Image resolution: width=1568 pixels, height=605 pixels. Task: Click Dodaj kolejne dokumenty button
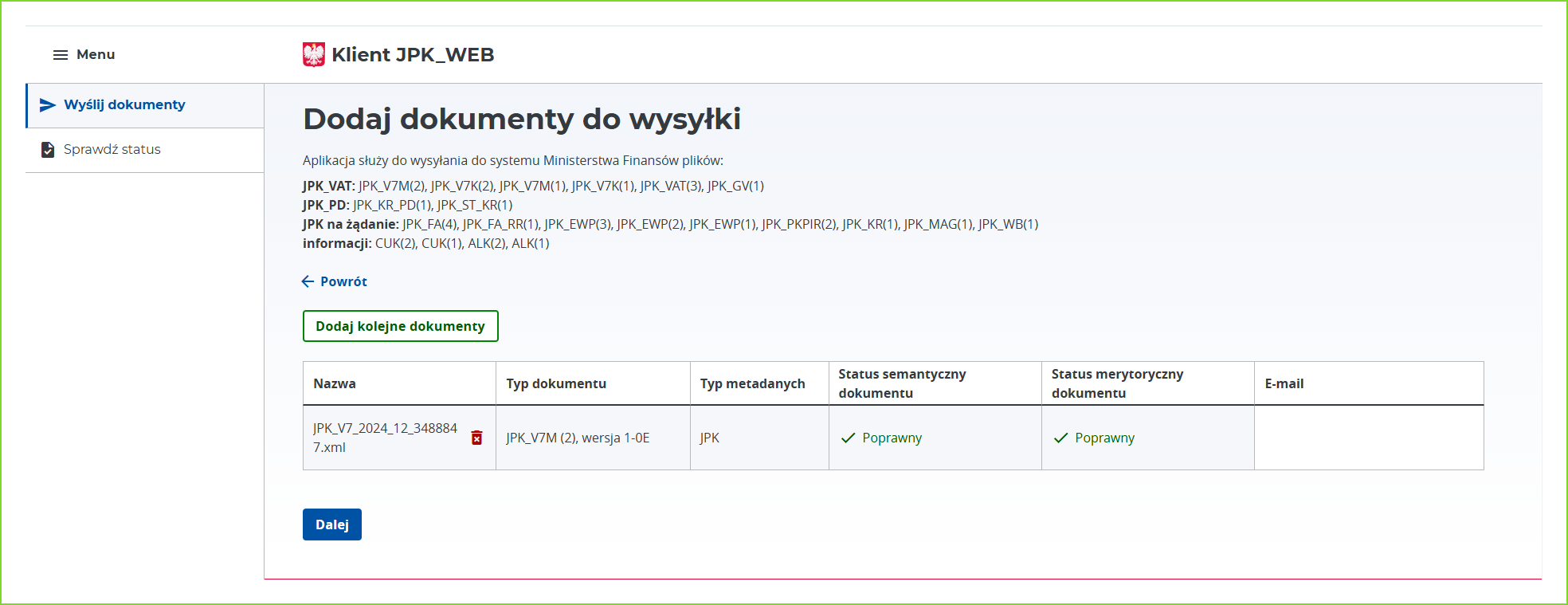click(401, 326)
